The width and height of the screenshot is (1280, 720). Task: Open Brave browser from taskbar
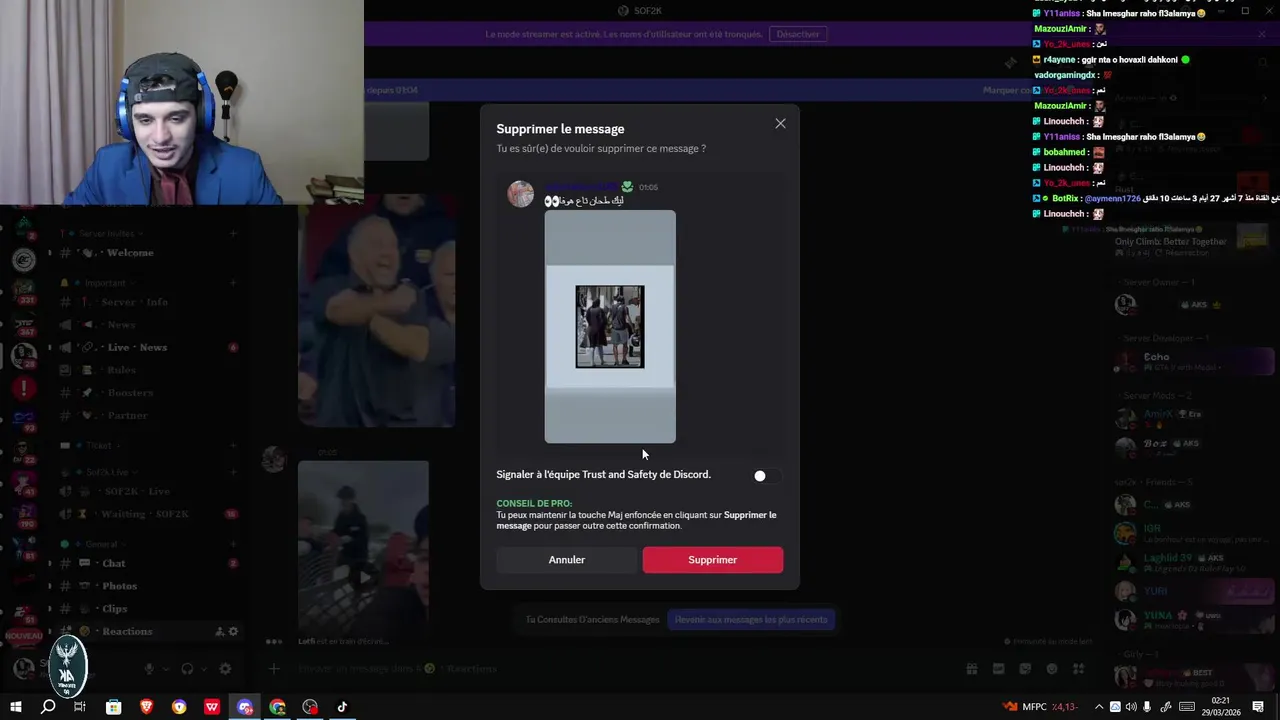[147, 707]
